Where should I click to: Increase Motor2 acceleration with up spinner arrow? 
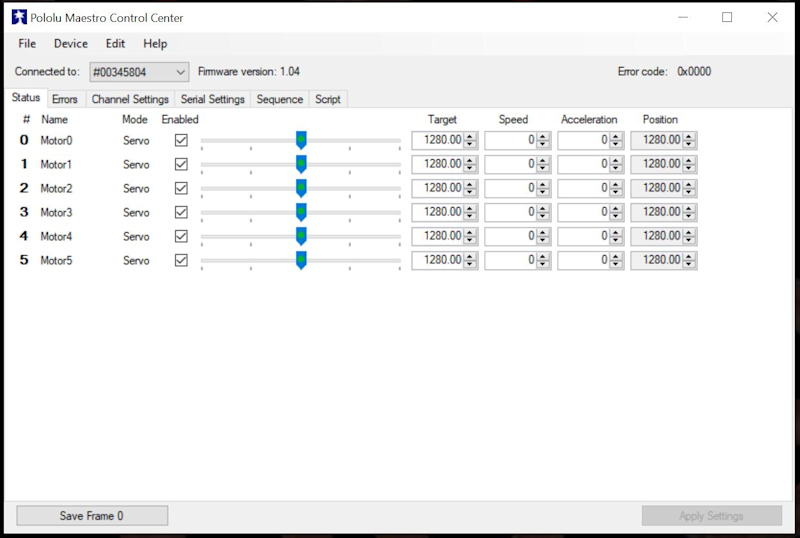(x=616, y=185)
